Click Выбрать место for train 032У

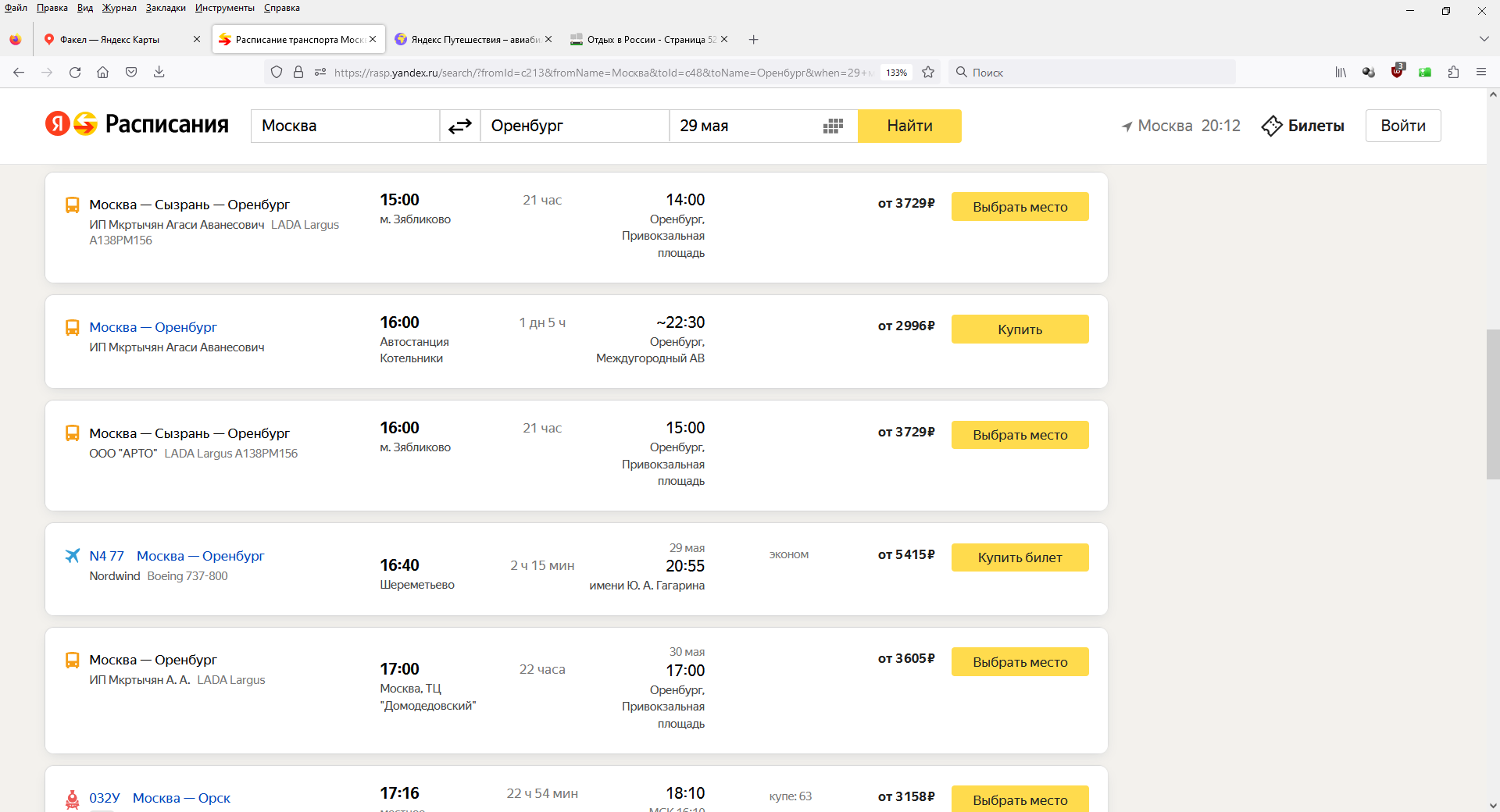coord(1020,799)
